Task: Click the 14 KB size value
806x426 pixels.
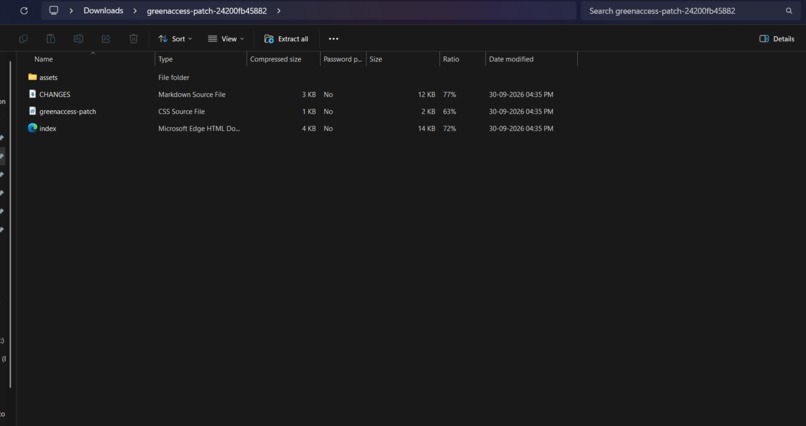Action: 427,128
